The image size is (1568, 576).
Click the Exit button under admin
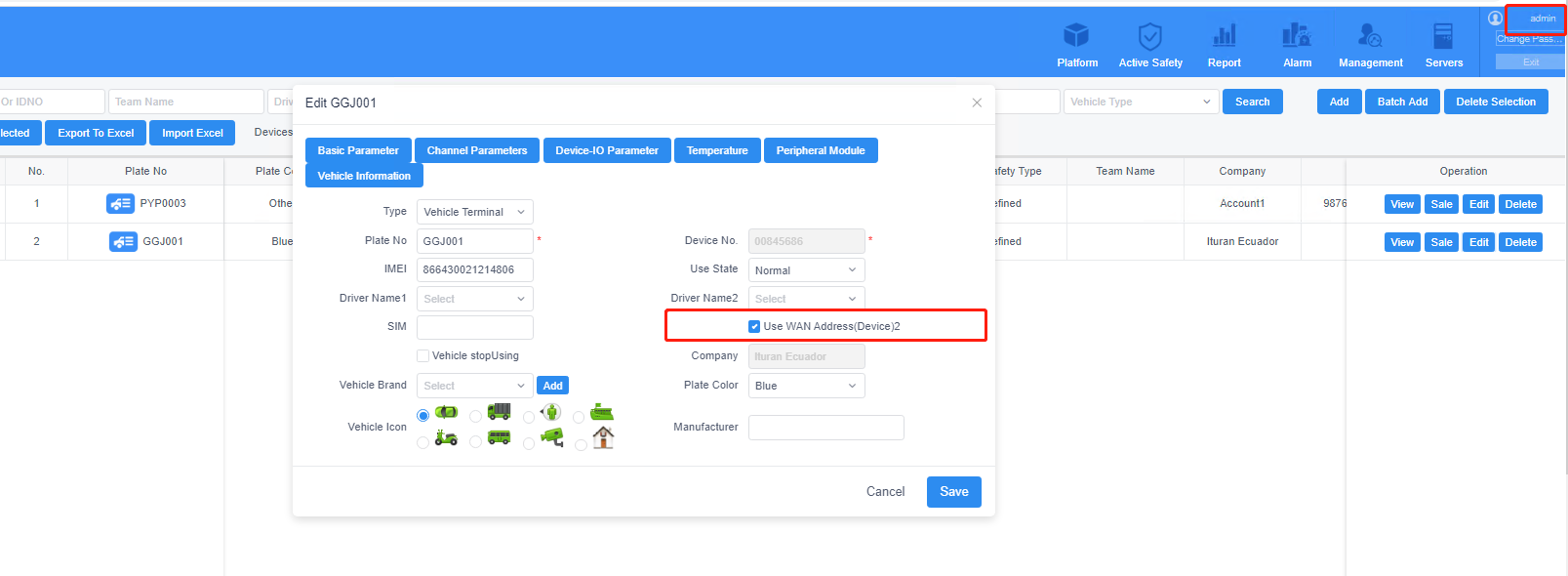(1530, 62)
